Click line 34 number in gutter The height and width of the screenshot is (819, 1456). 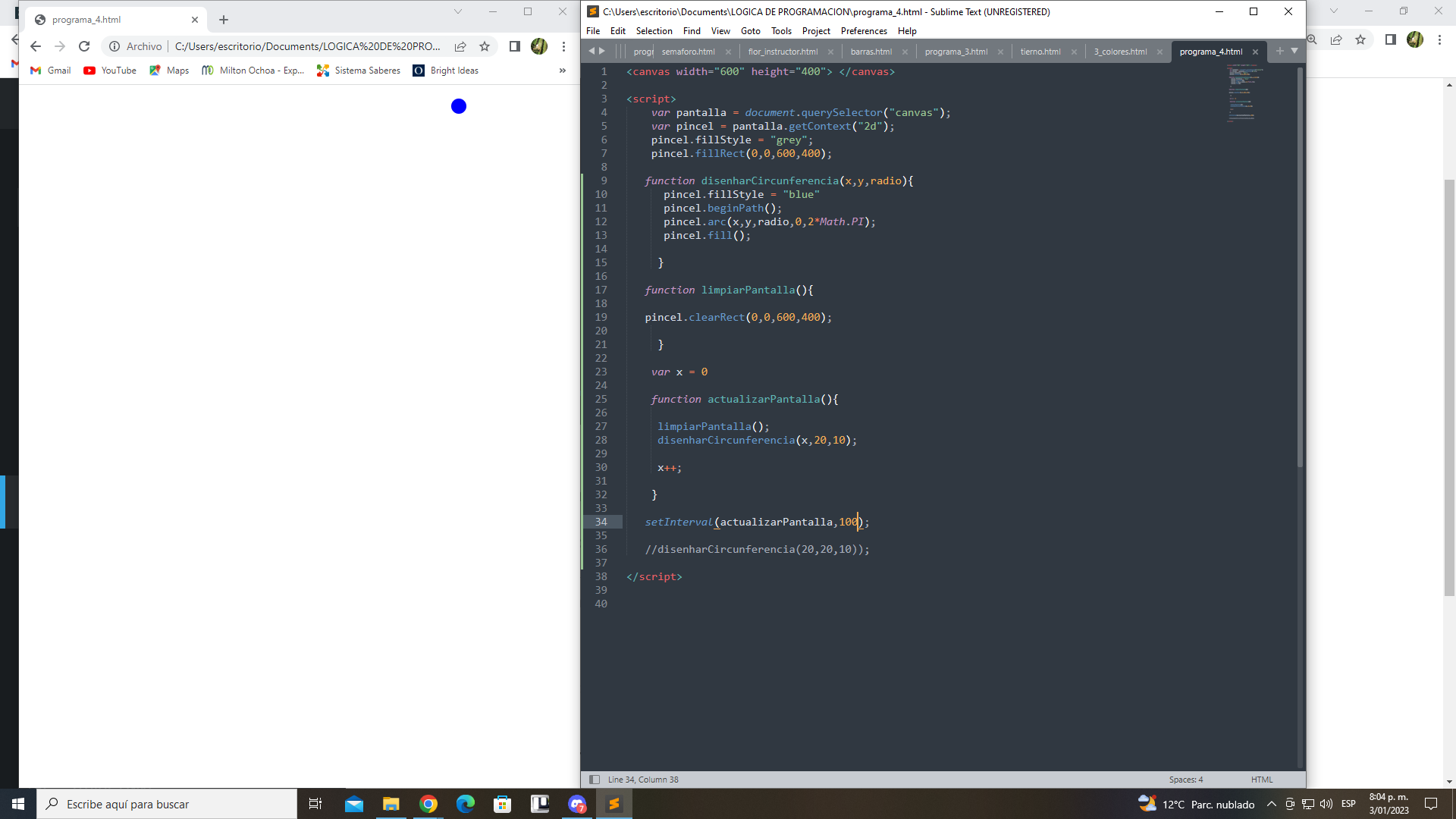[x=601, y=522]
